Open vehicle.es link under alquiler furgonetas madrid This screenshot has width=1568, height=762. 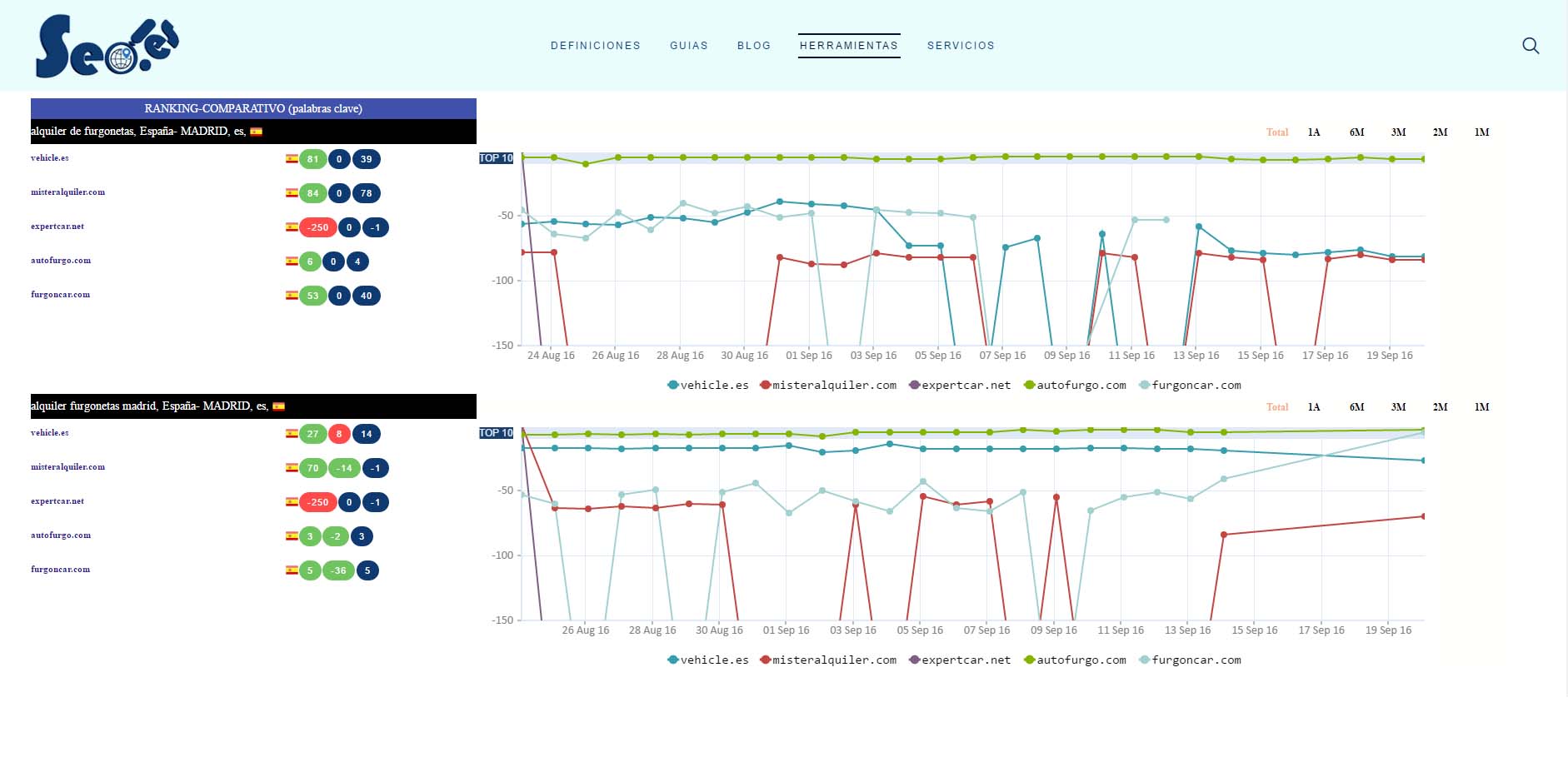(50, 433)
